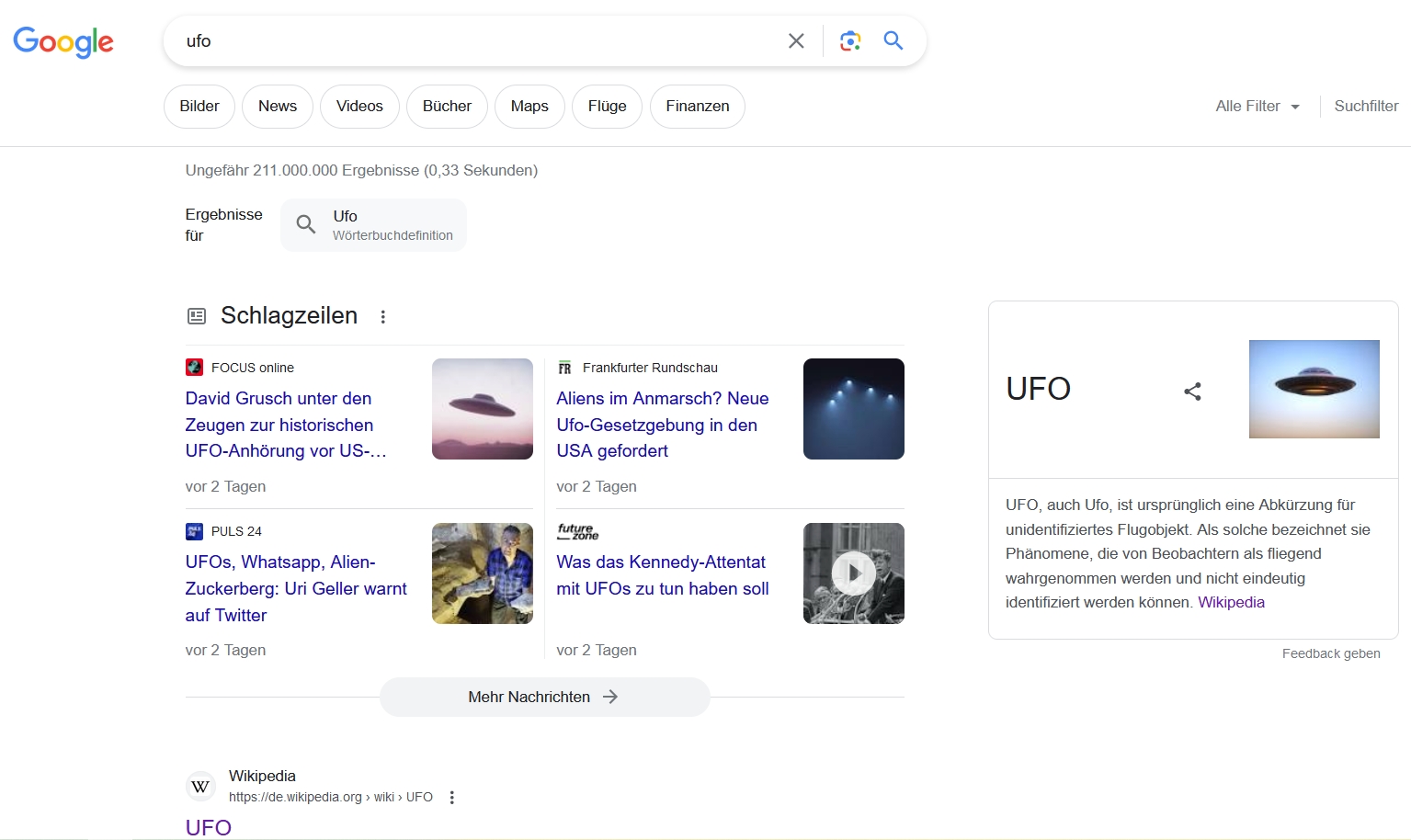Click the Schlagzeilen newspaper icon
The height and width of the screenshot is (840, 1411).
pos(197,316)
